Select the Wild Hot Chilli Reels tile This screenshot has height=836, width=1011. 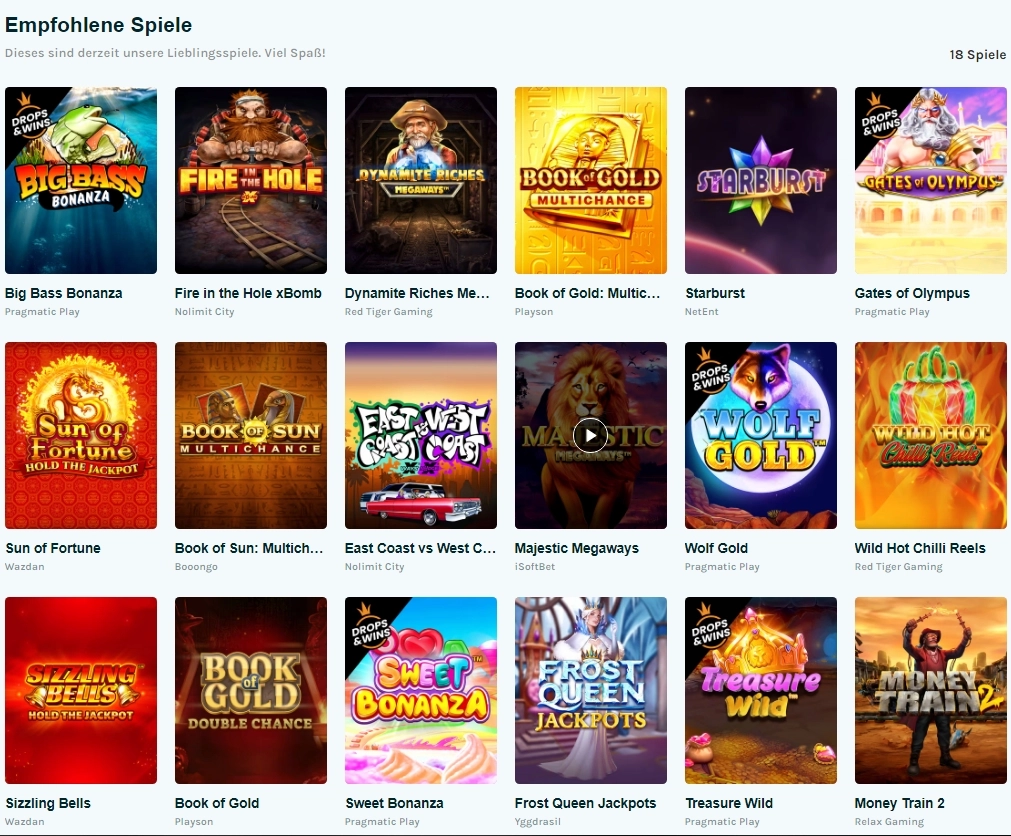pos(930,436)
